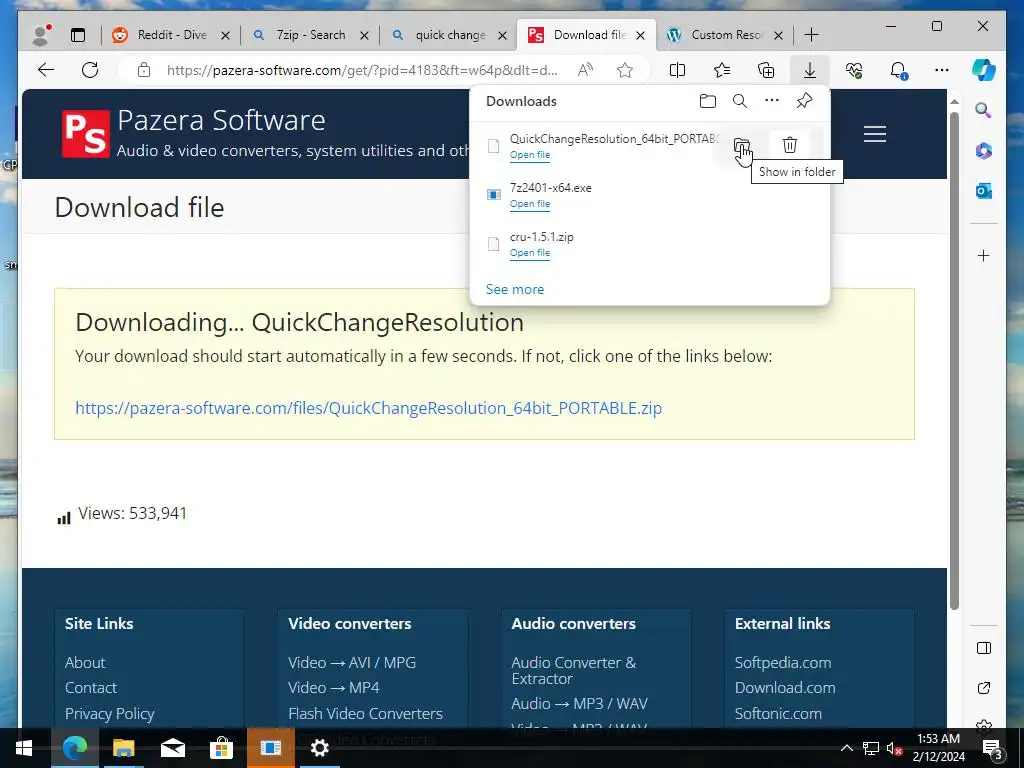Toggle split screen view
This screenshot has width=1024, height=768.
[677, 70]
